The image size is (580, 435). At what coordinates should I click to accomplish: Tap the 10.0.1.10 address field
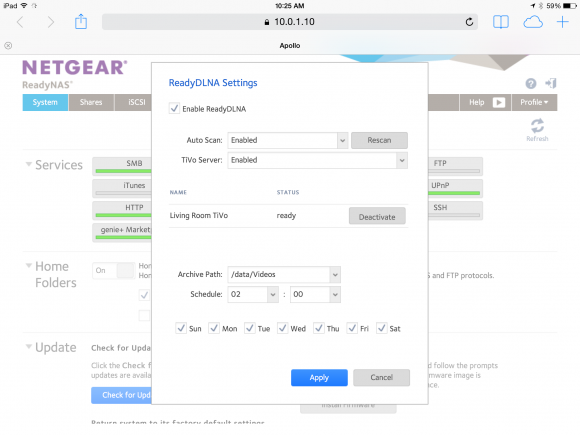tap(290, 22)
